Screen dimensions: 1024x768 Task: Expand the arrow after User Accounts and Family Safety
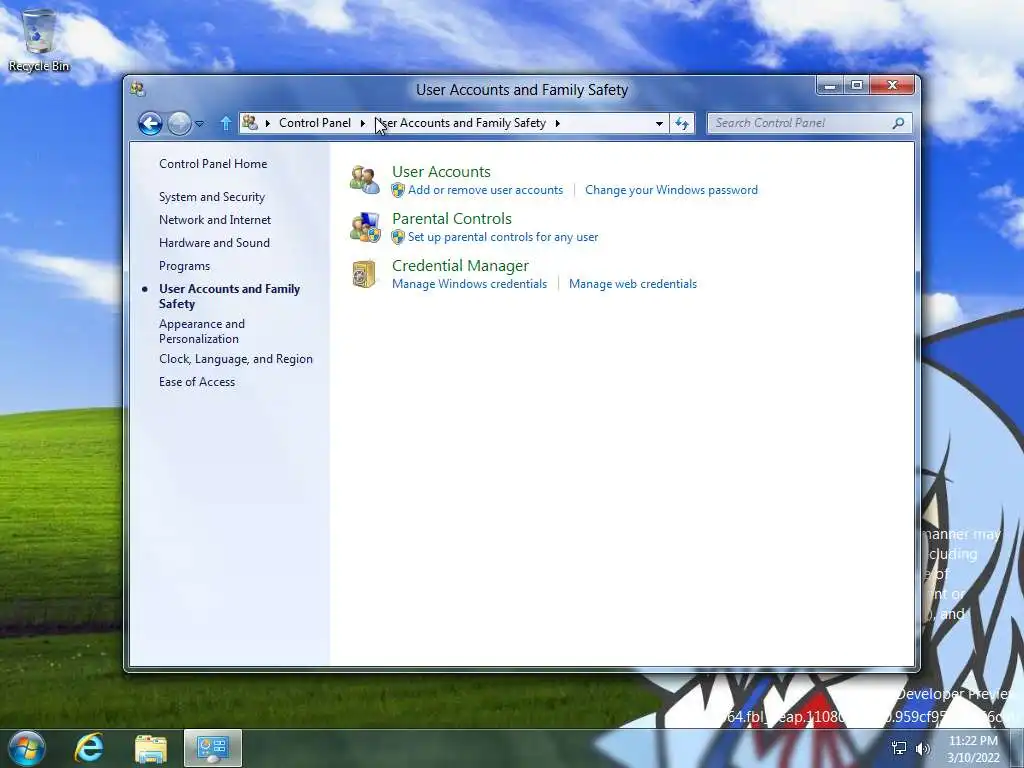558,123
